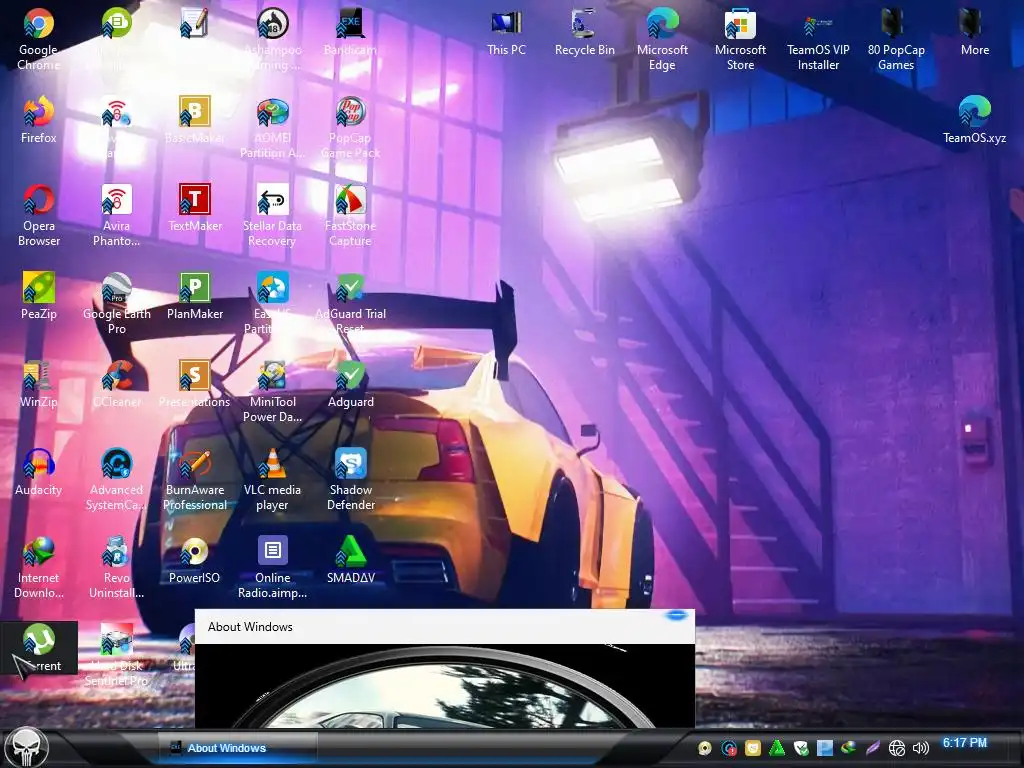1024x768 pixels.
Task: Select the CCleaner desktop icon
Action: 116,376
